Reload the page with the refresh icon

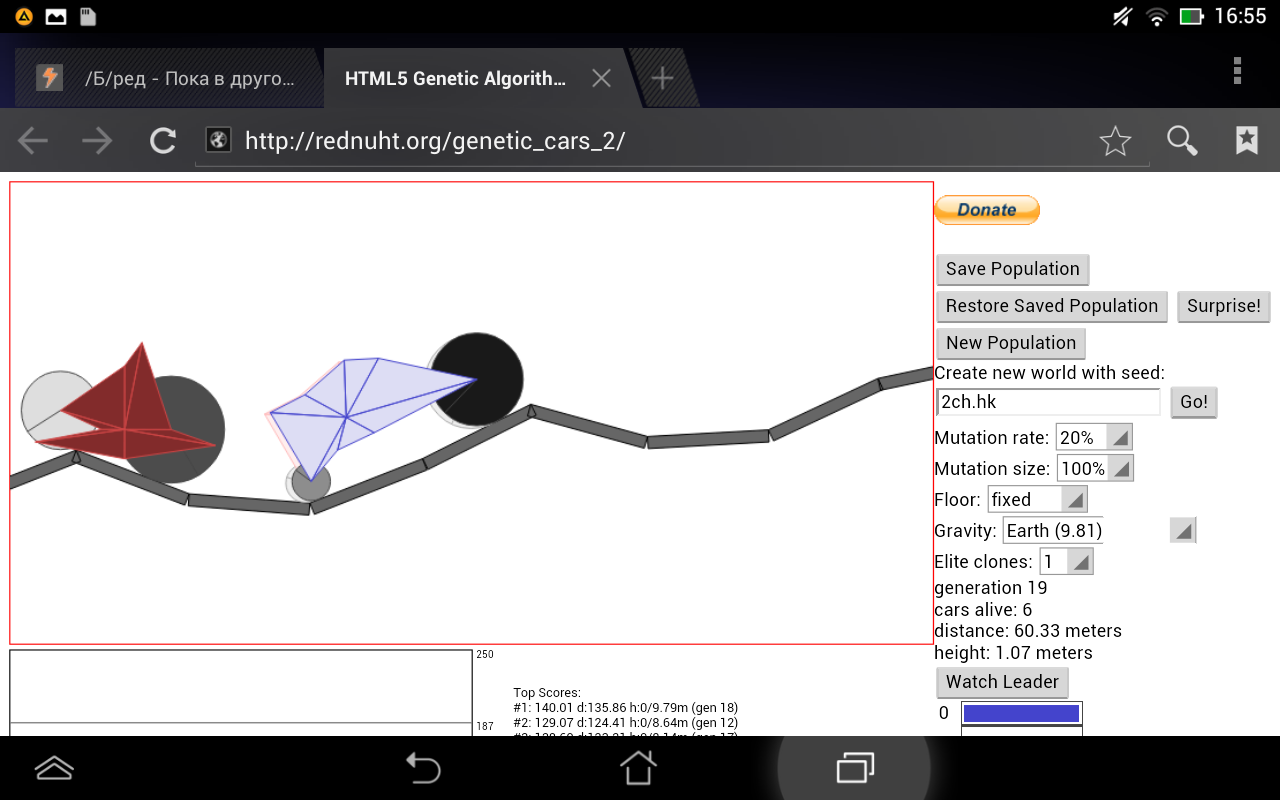163,141
